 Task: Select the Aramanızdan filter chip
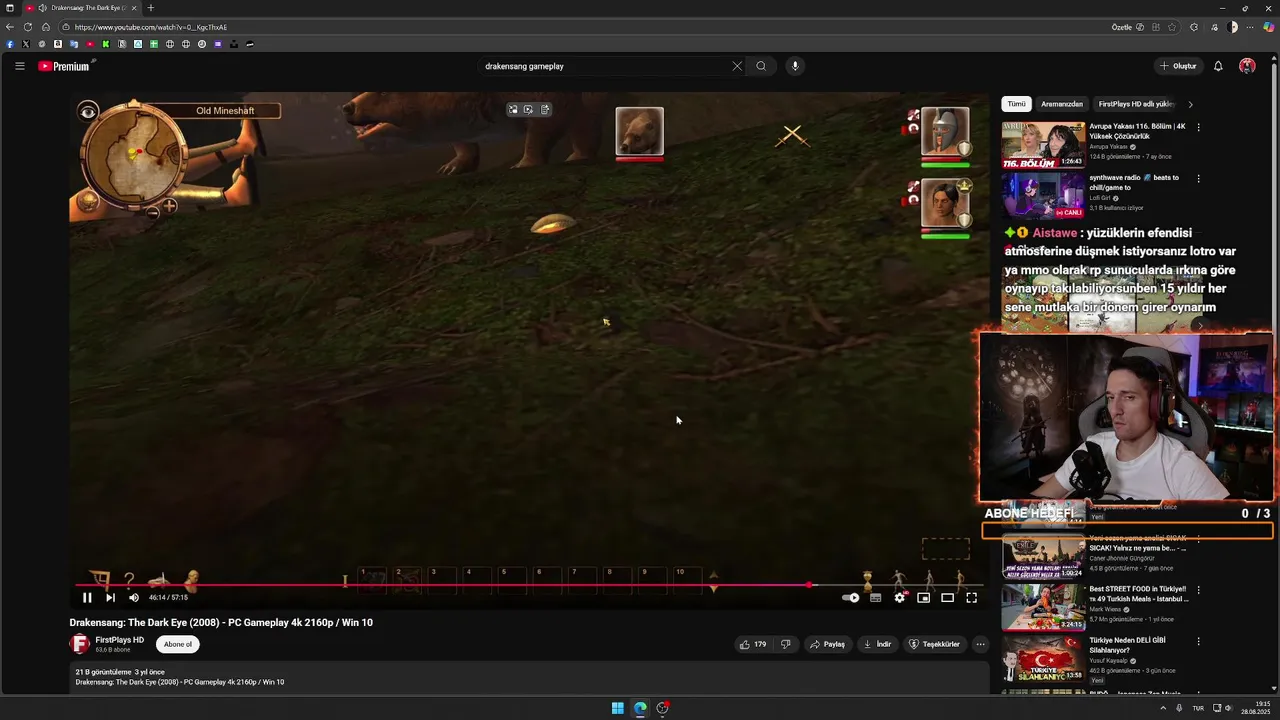click(1062, 104)
